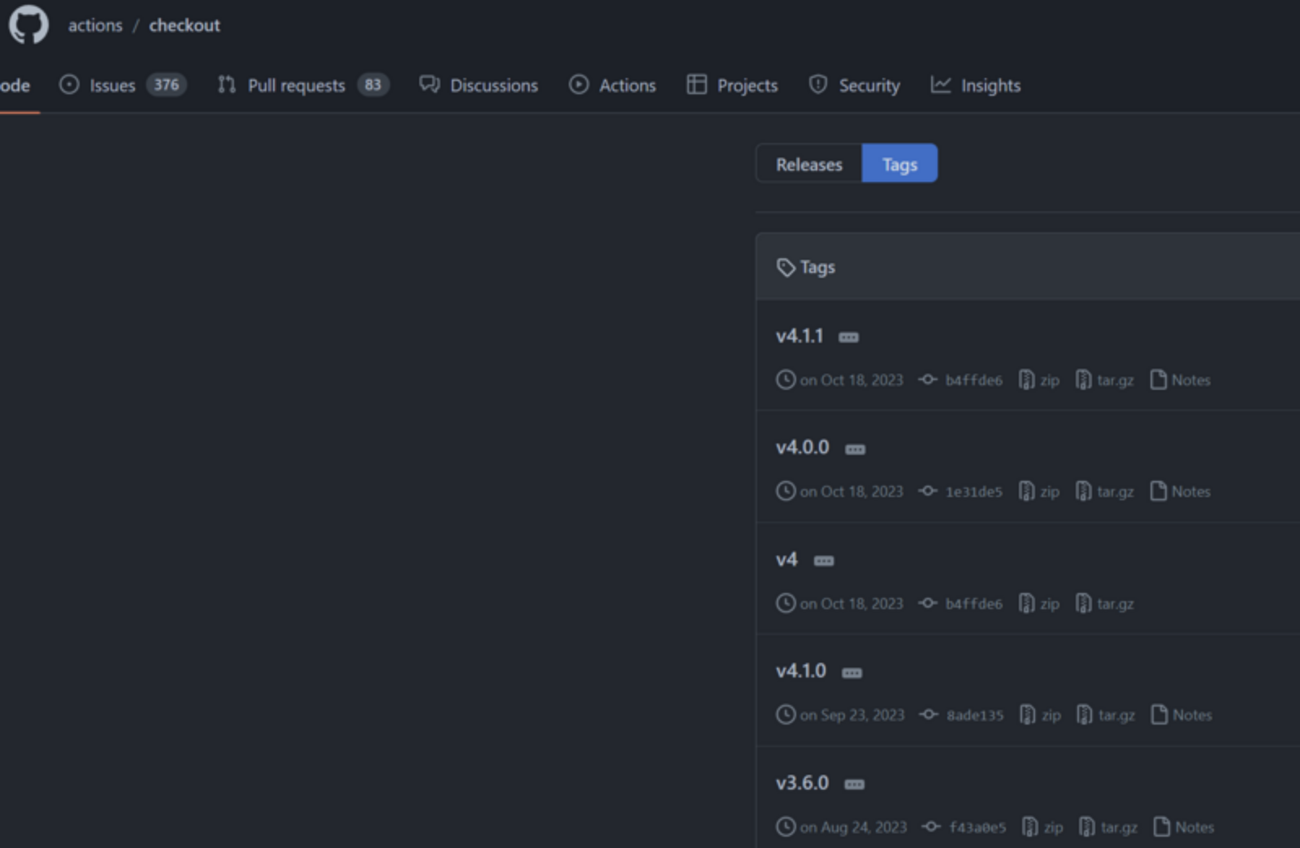Select the Tags view button

tap(900, 164)
